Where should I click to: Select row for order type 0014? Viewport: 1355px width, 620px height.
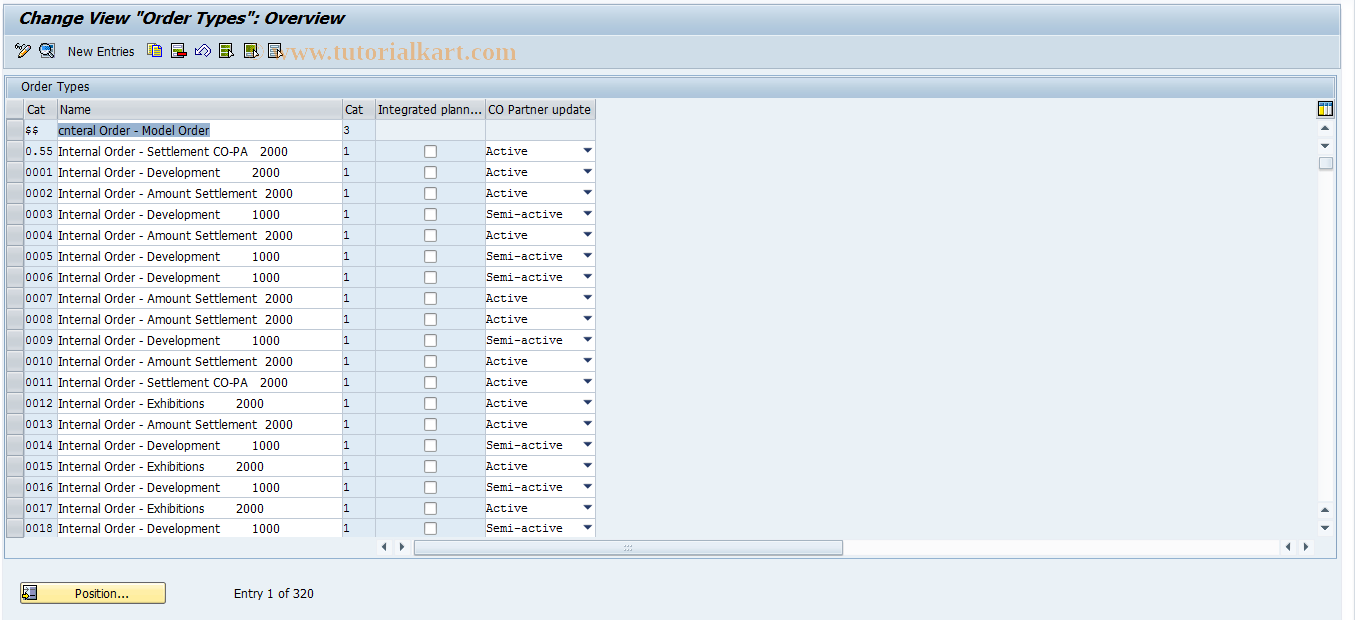(x=14, y=445)
